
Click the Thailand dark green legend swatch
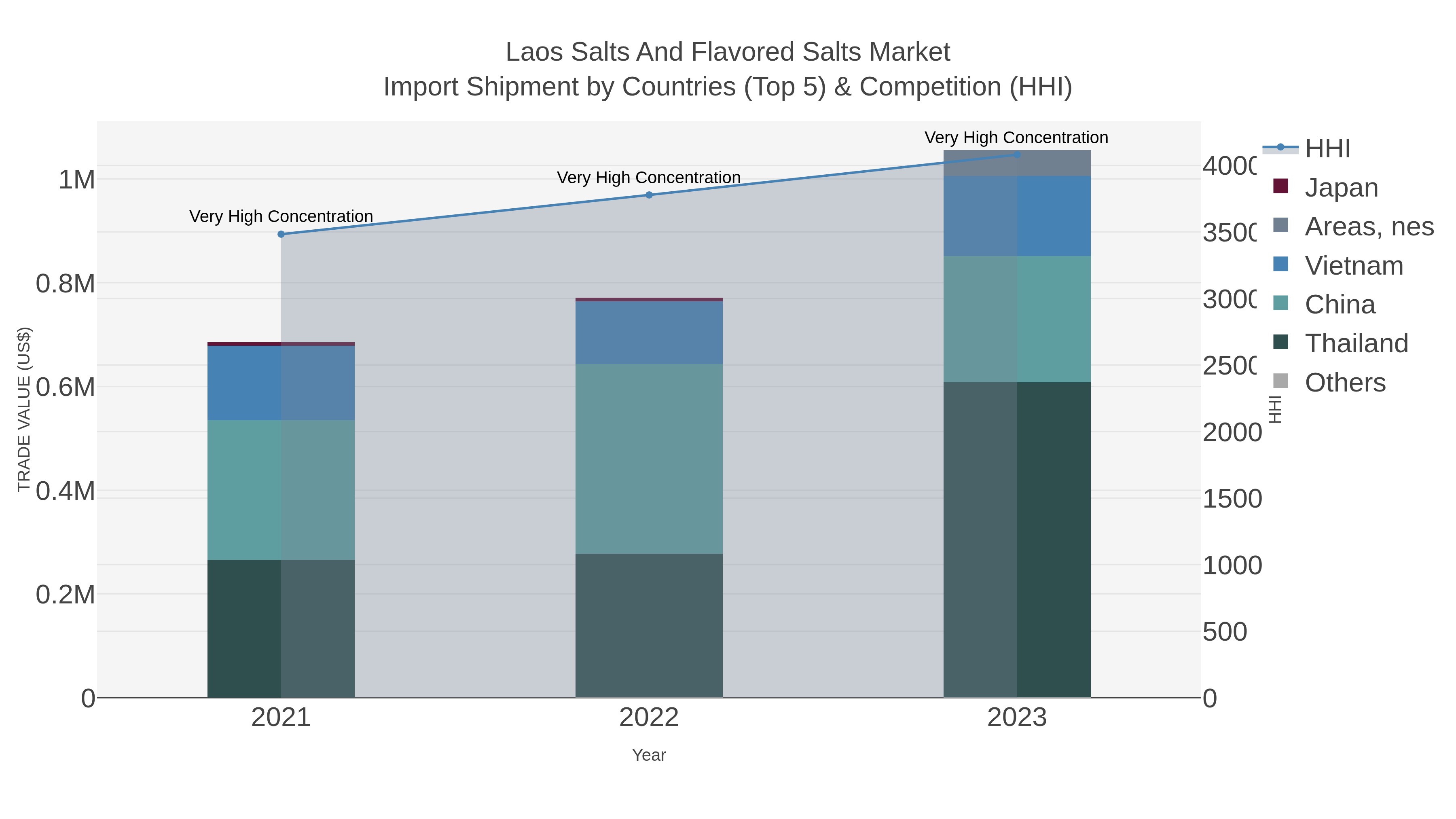1280,342
